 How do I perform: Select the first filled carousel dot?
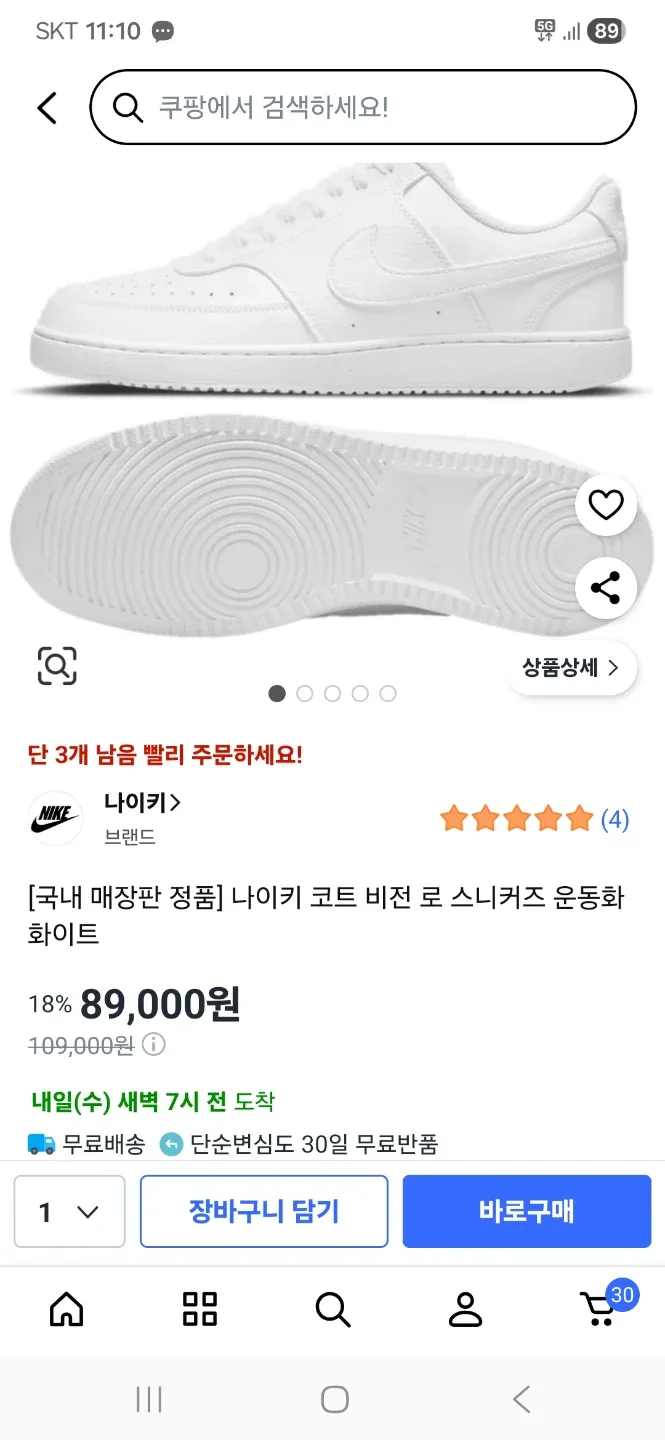(277, 693)
